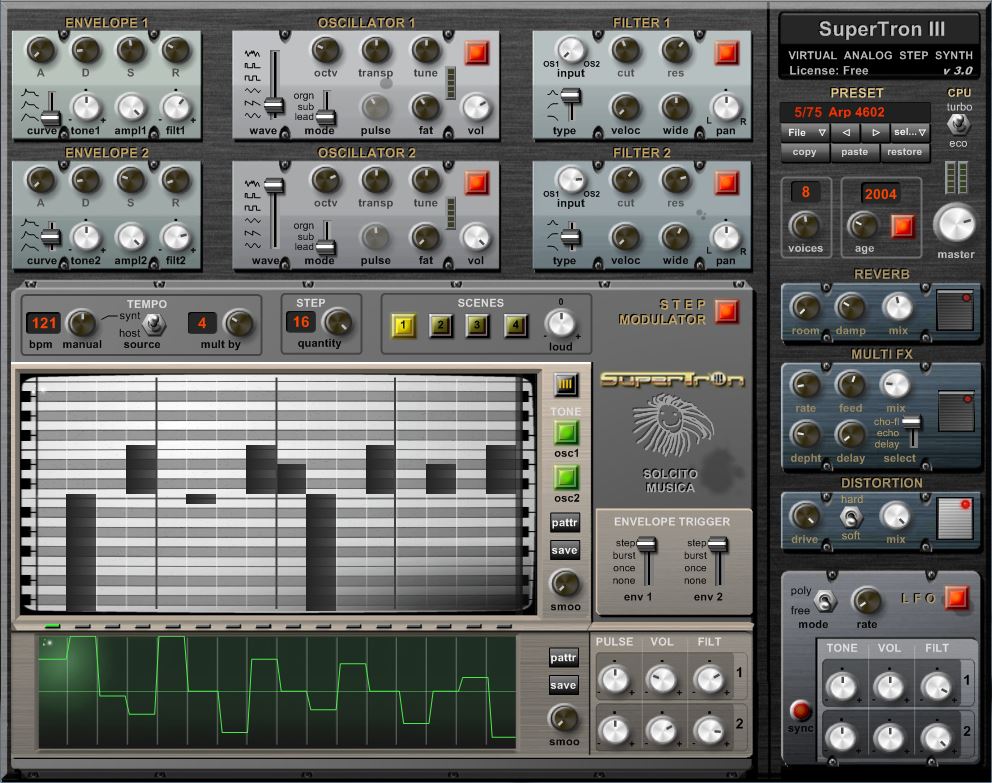This screenshot has width=992, height=783.
Task: Toggle the green osc2 tone button
Action: 566,478
